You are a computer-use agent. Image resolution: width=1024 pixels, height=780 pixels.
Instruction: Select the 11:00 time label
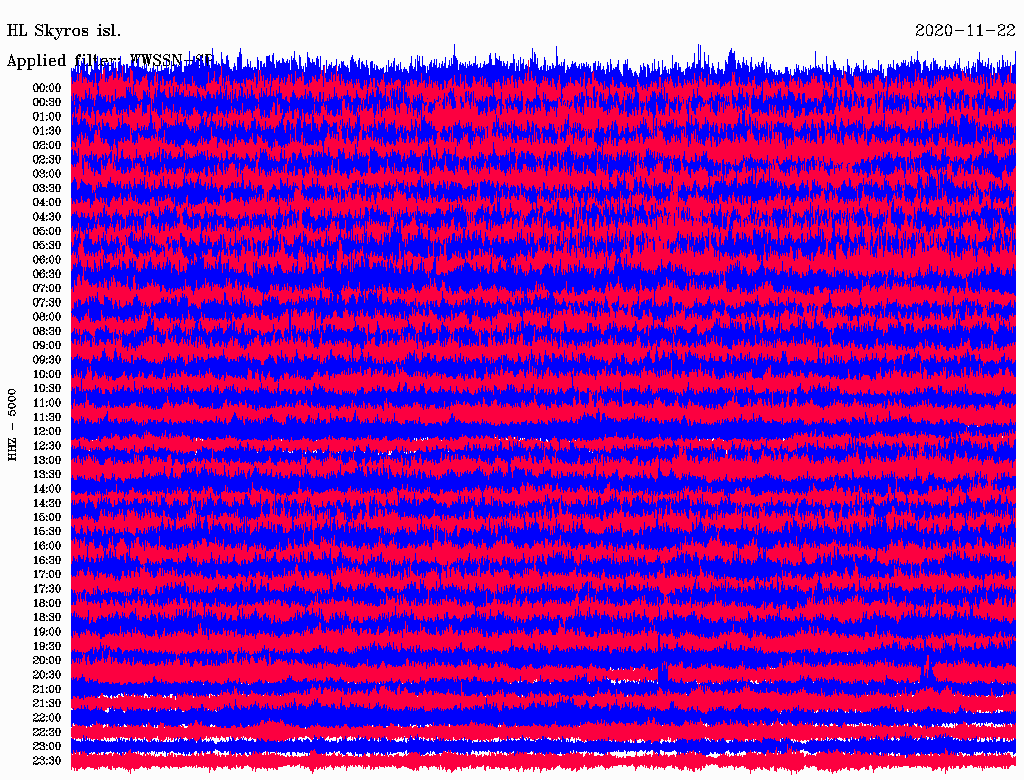pos(47,403)
